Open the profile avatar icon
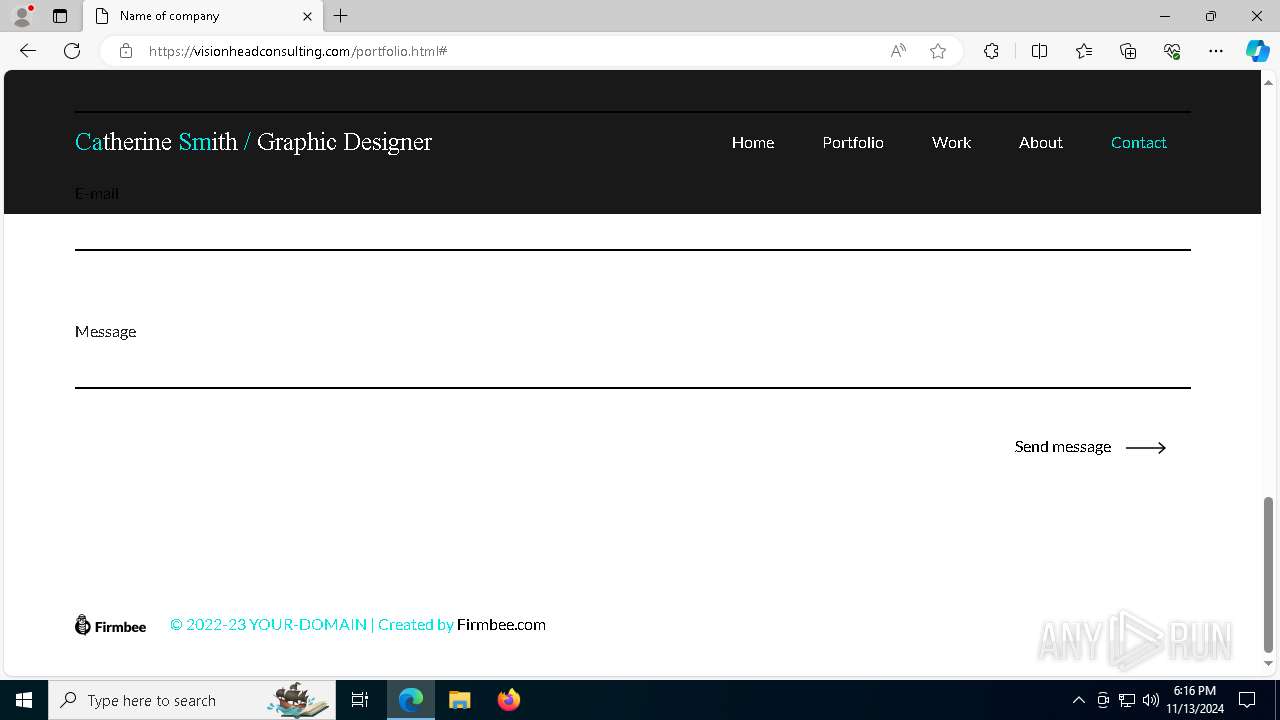 click(x=22, y=16)
